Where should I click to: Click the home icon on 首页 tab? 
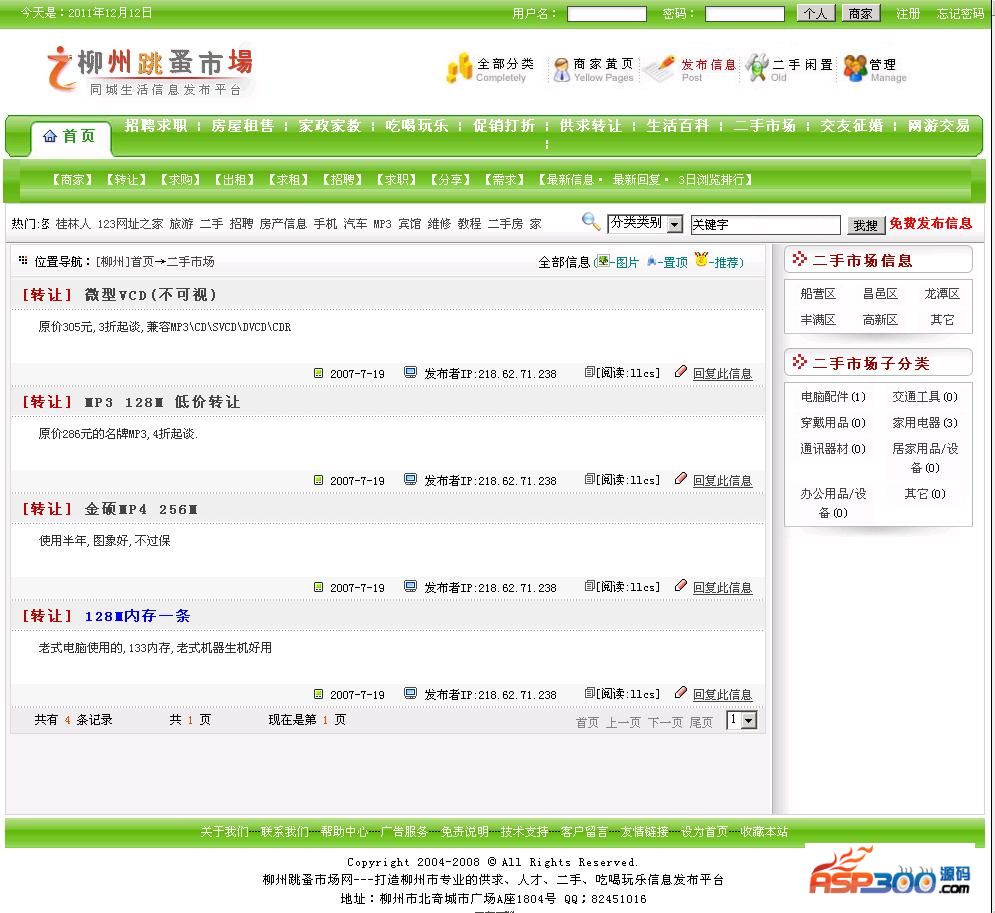coord(49,136)
